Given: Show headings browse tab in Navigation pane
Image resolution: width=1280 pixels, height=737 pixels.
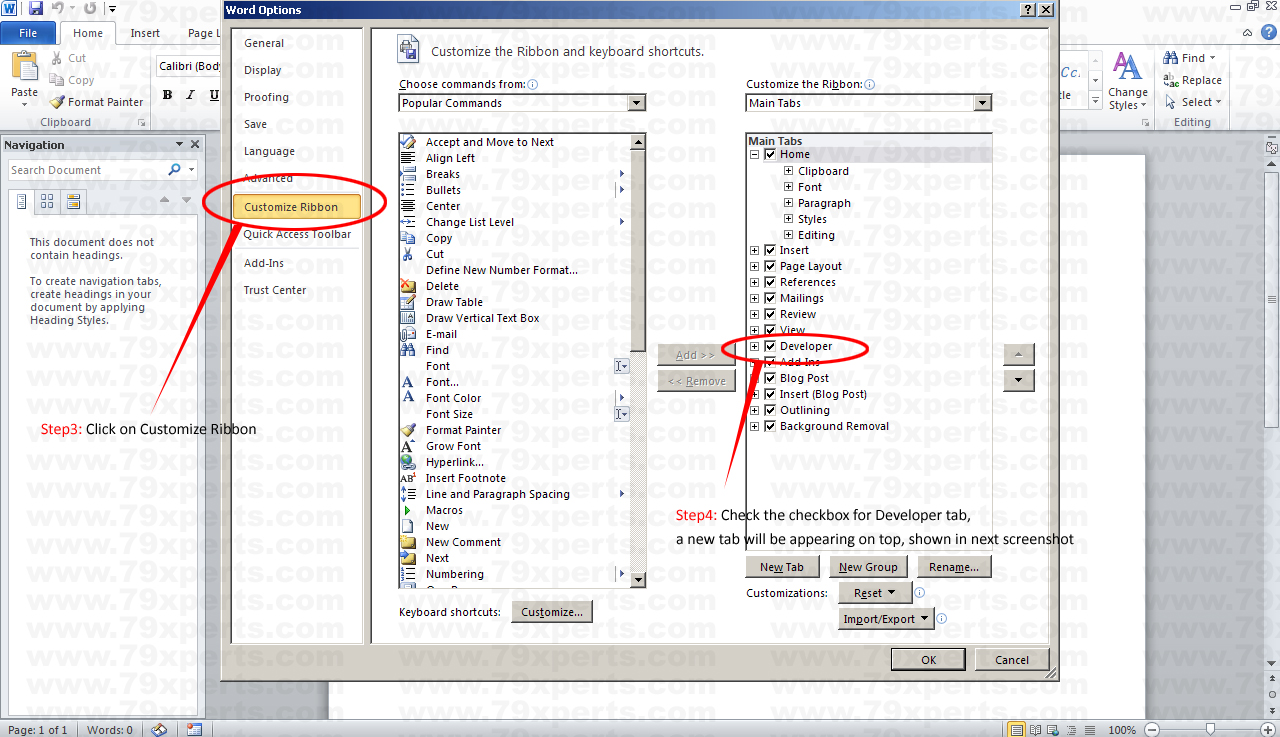Looking at the screenshot, I should 21,201.
